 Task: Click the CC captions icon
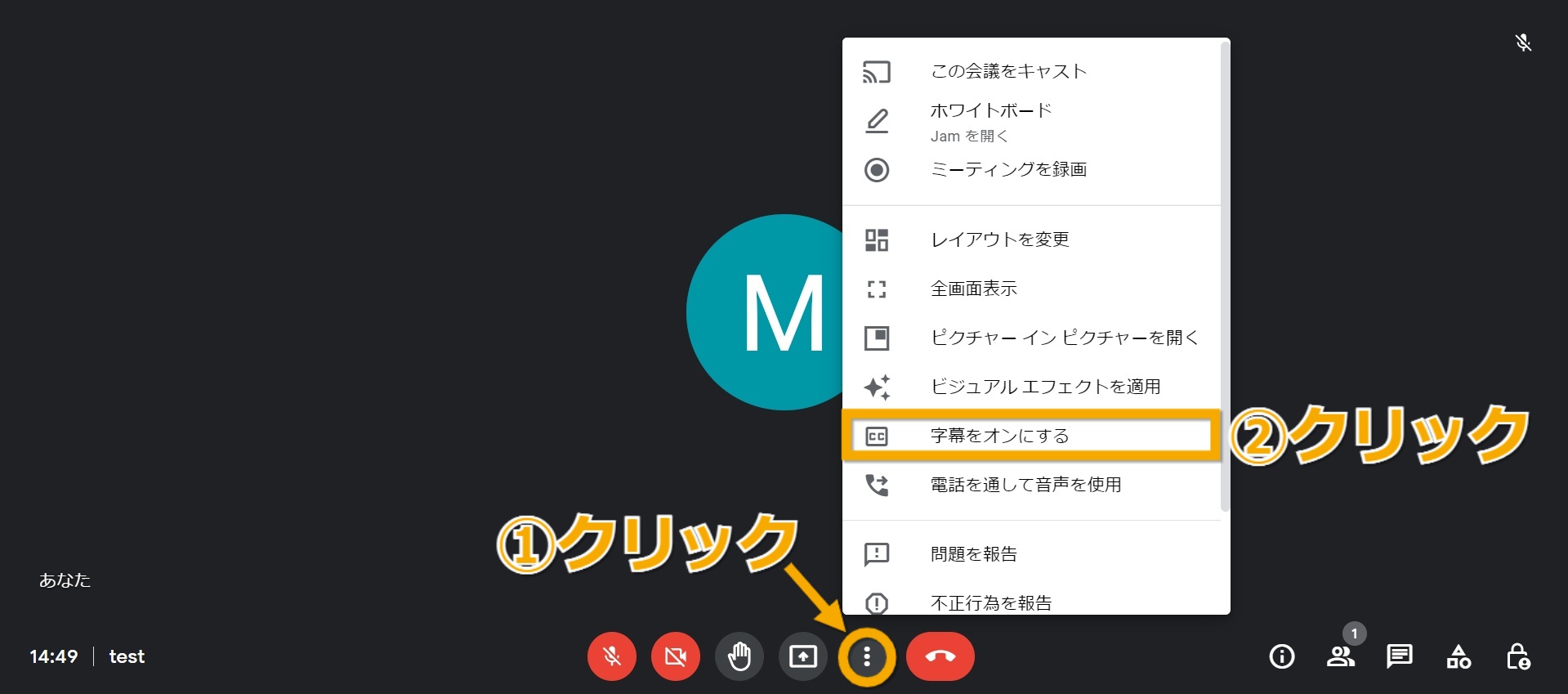point(877,437)
